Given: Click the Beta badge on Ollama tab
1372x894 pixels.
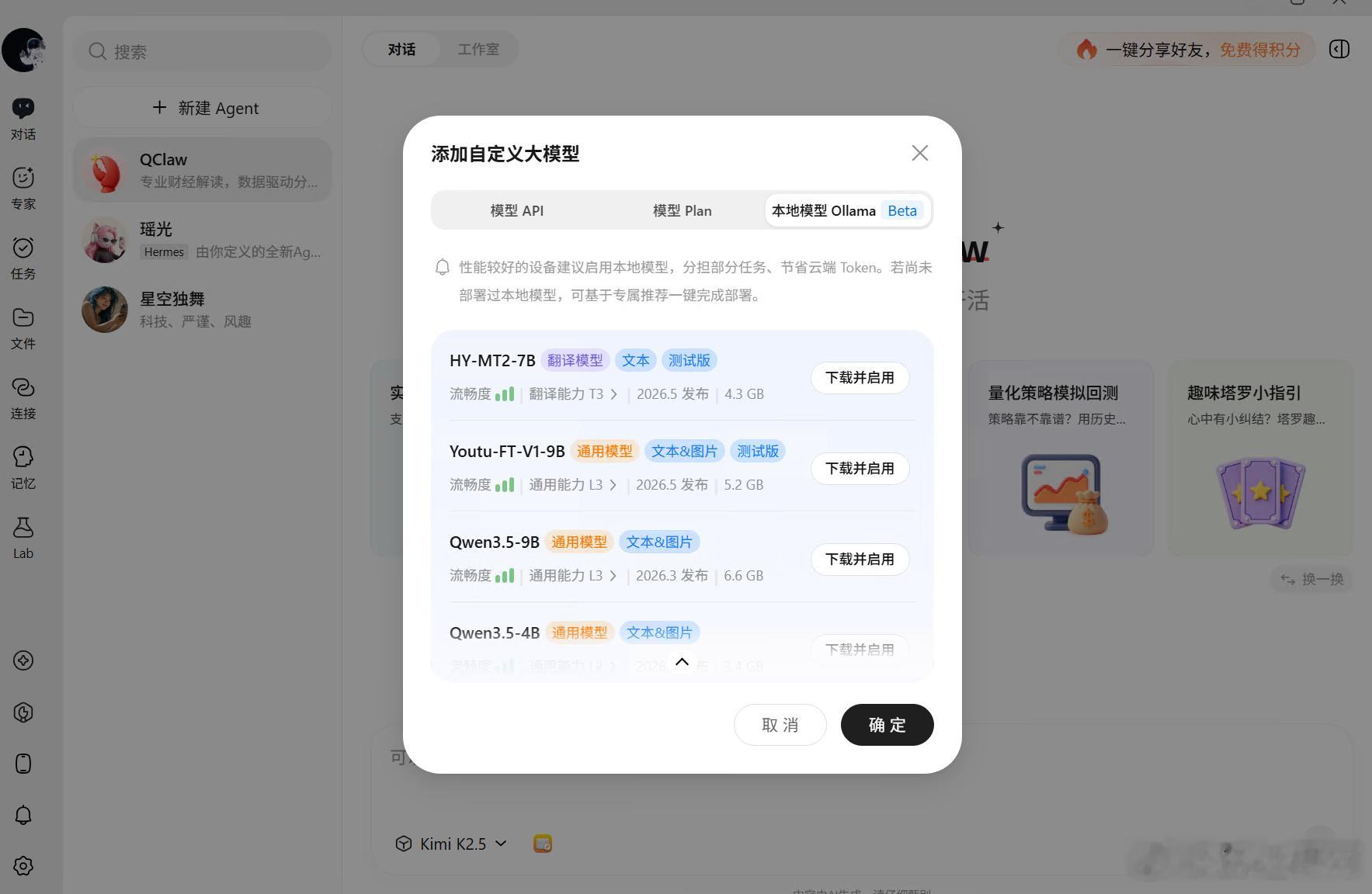Looking at the screenshot, I should (902, 210).
